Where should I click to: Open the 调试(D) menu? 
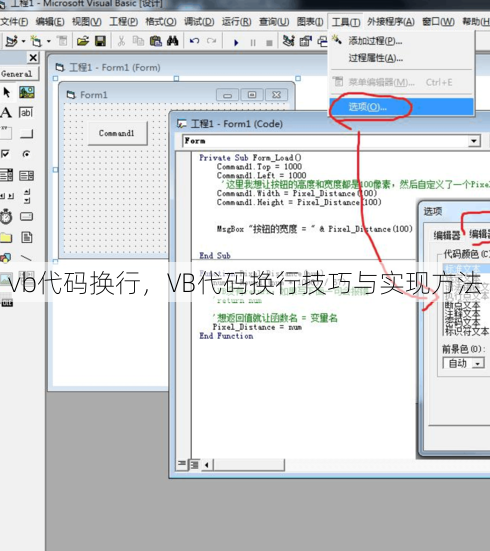199,22
